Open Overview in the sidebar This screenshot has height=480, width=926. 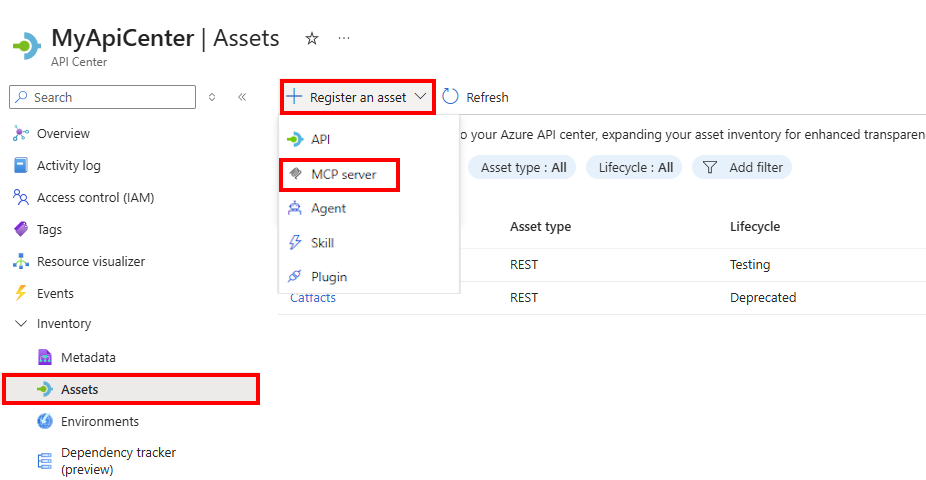click(63, 133)
